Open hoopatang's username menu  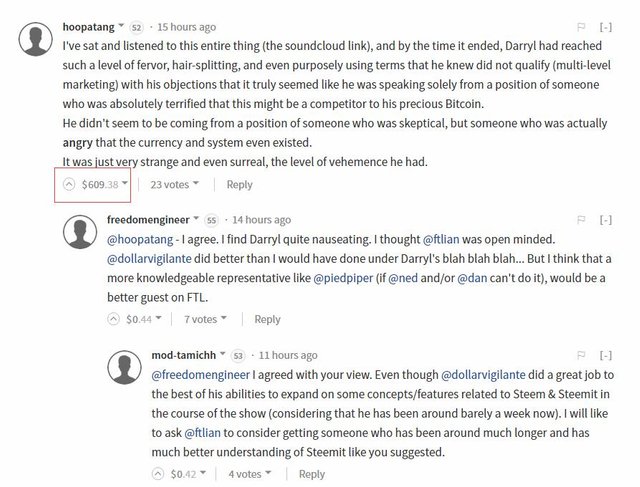click(121, 26)
